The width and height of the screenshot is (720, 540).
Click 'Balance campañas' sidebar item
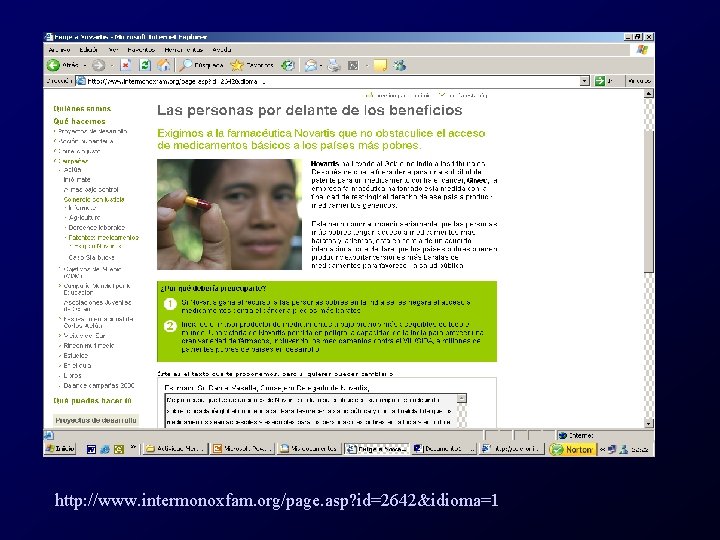coord(99,385)
